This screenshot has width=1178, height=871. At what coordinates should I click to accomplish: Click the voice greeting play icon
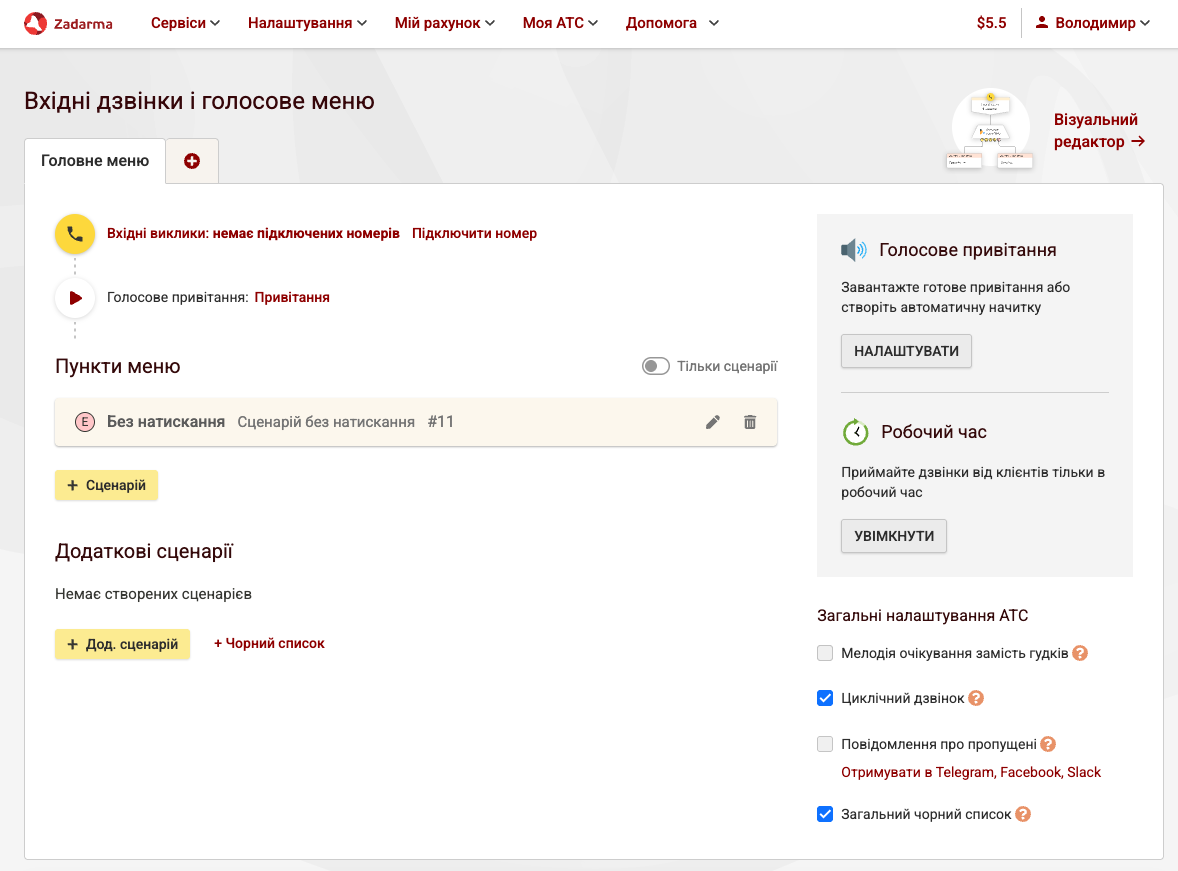click(75, 298)
